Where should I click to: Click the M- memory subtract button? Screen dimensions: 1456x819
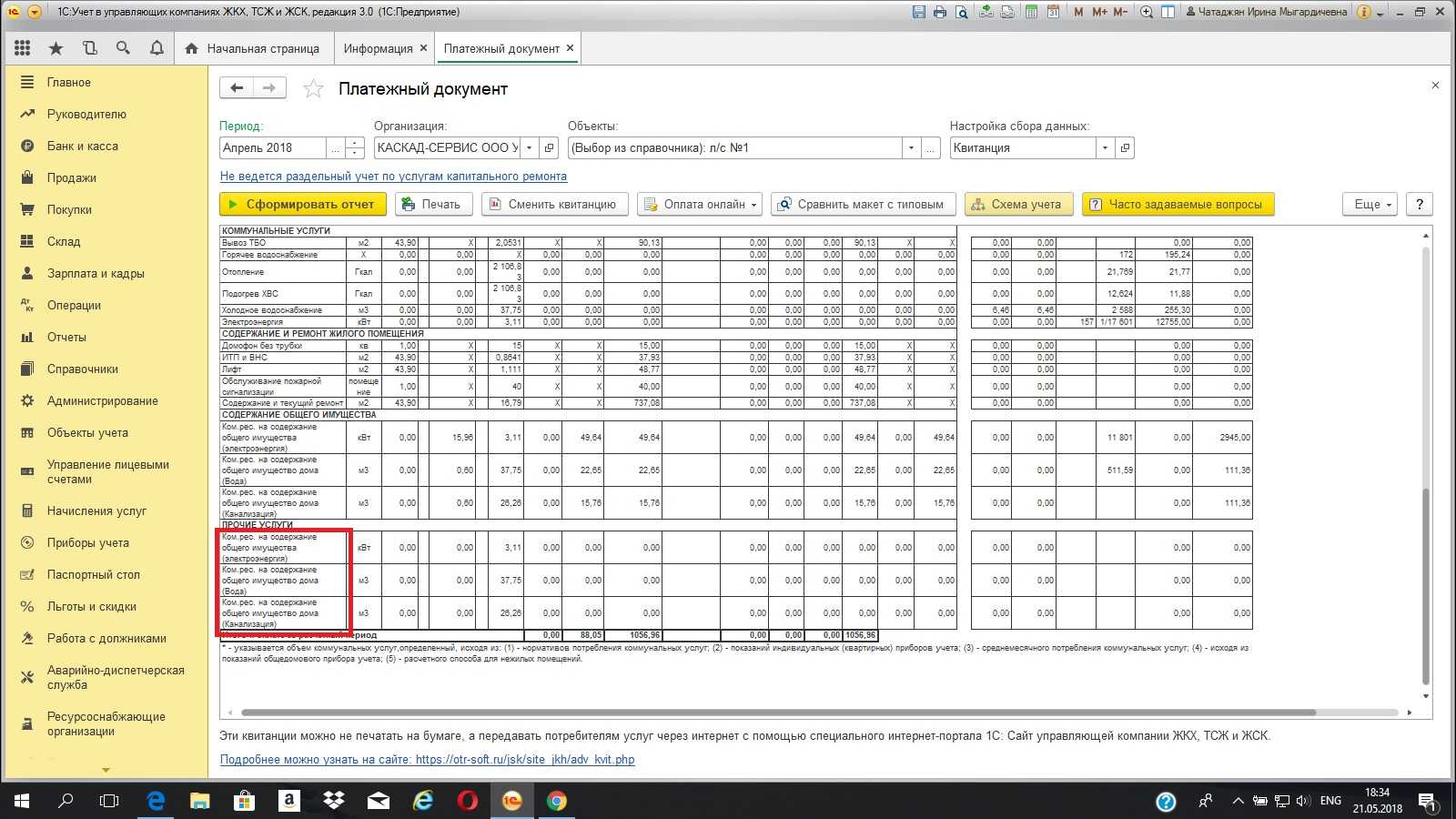click(1120, 12)
